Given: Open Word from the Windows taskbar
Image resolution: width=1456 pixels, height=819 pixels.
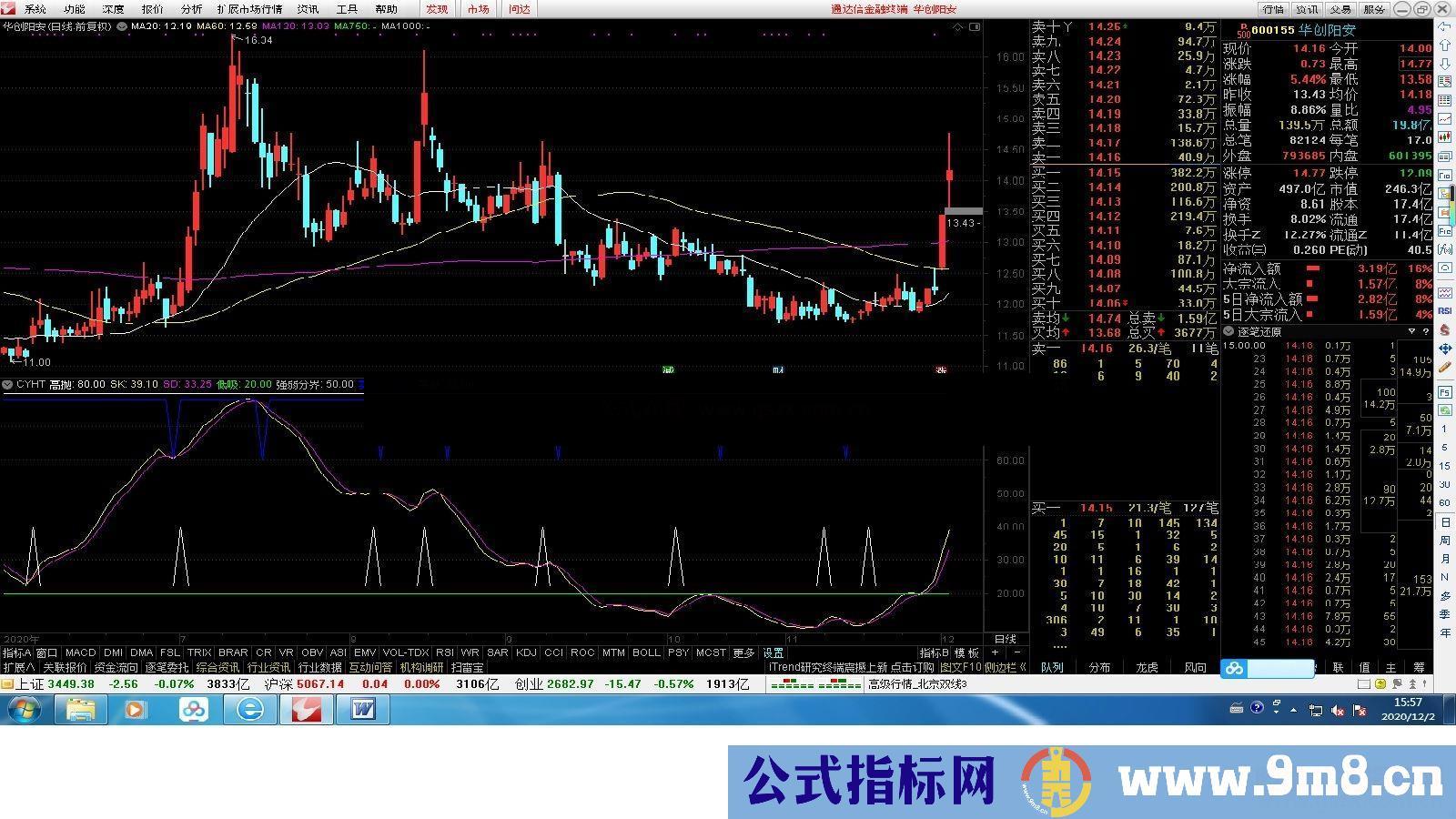Looking at the screenshot, I should click(x=363, y=711).
